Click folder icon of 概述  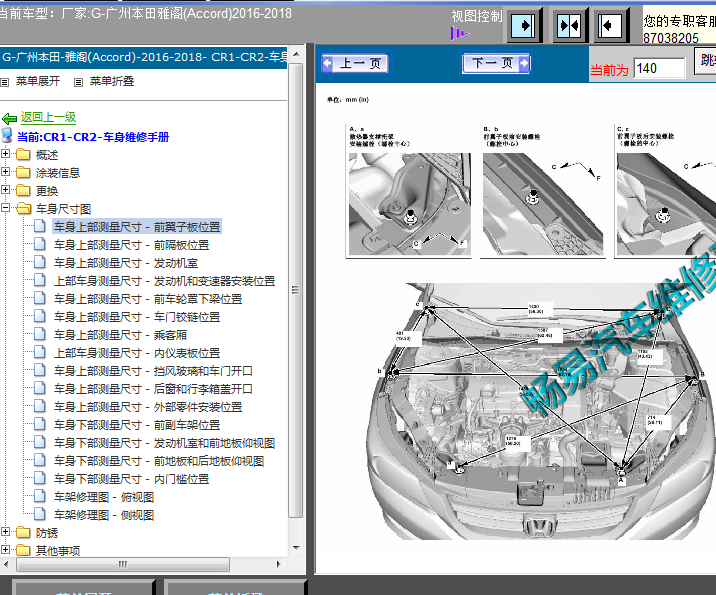(23, 155)
